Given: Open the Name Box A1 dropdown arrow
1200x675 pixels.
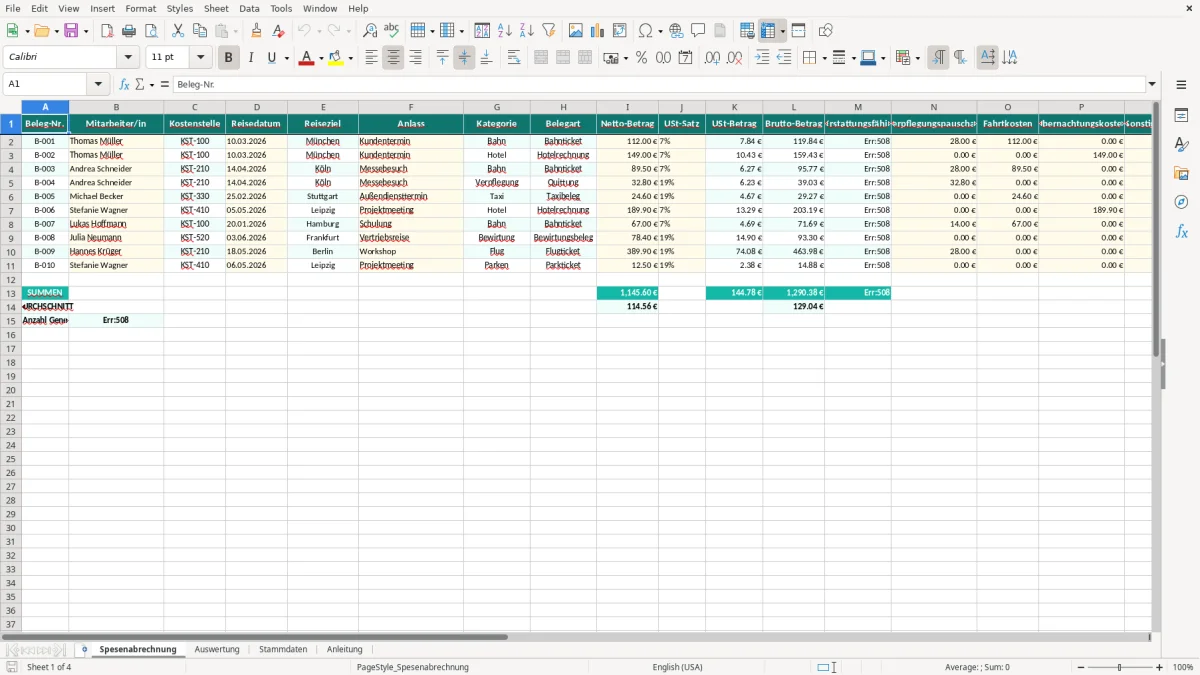Looking at the screenshot, I should coord(98,84).
